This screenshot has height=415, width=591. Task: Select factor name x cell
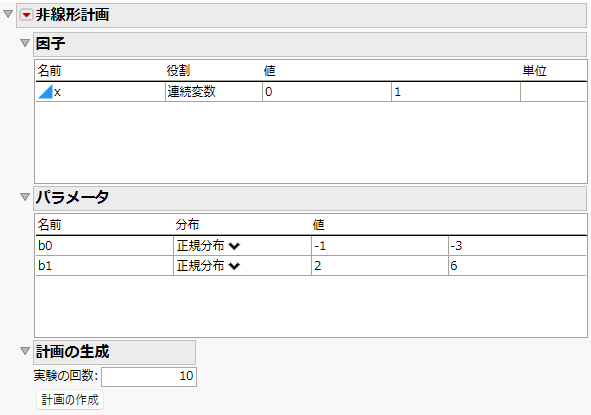pyautogui.click(x=101, y=92)
